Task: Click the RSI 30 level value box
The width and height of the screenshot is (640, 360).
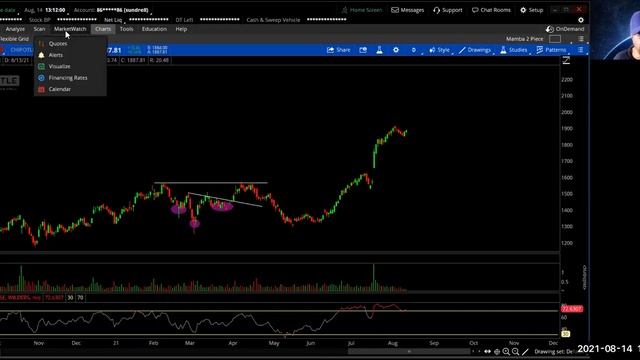Action: click(70, 298)
